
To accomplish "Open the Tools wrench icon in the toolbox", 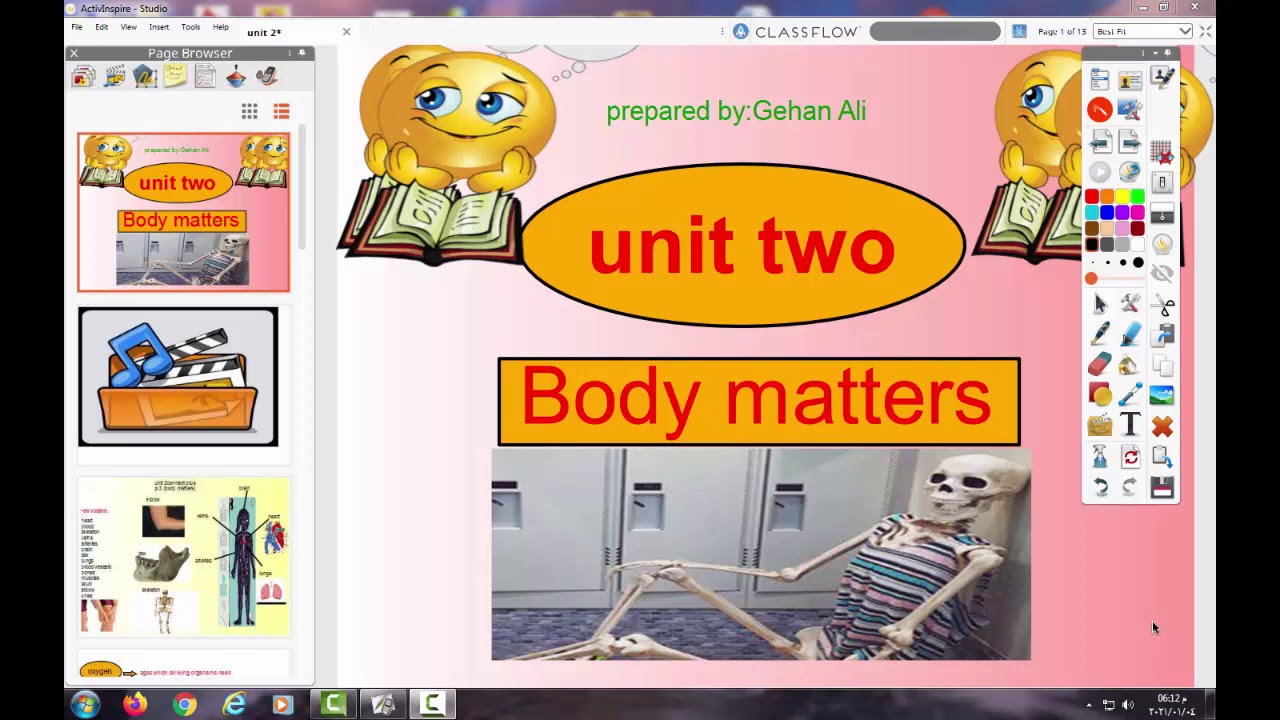I will coord(1130,304).
